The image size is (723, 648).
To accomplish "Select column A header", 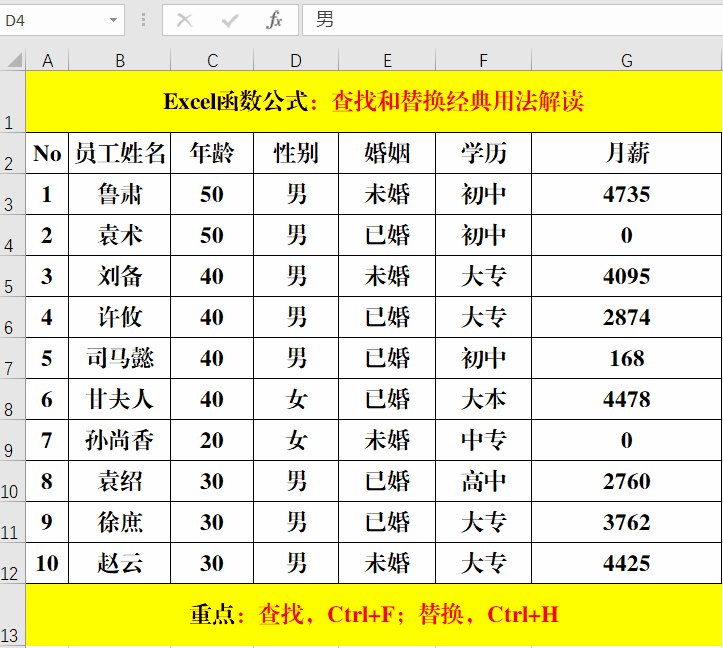I will click(x=47, y=60).
